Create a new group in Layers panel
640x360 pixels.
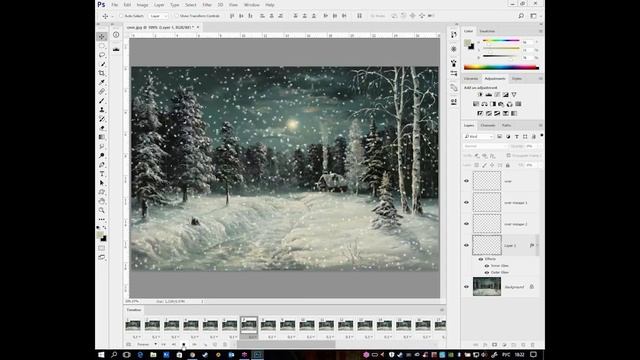pyautogui.click(x=513, y=345)
